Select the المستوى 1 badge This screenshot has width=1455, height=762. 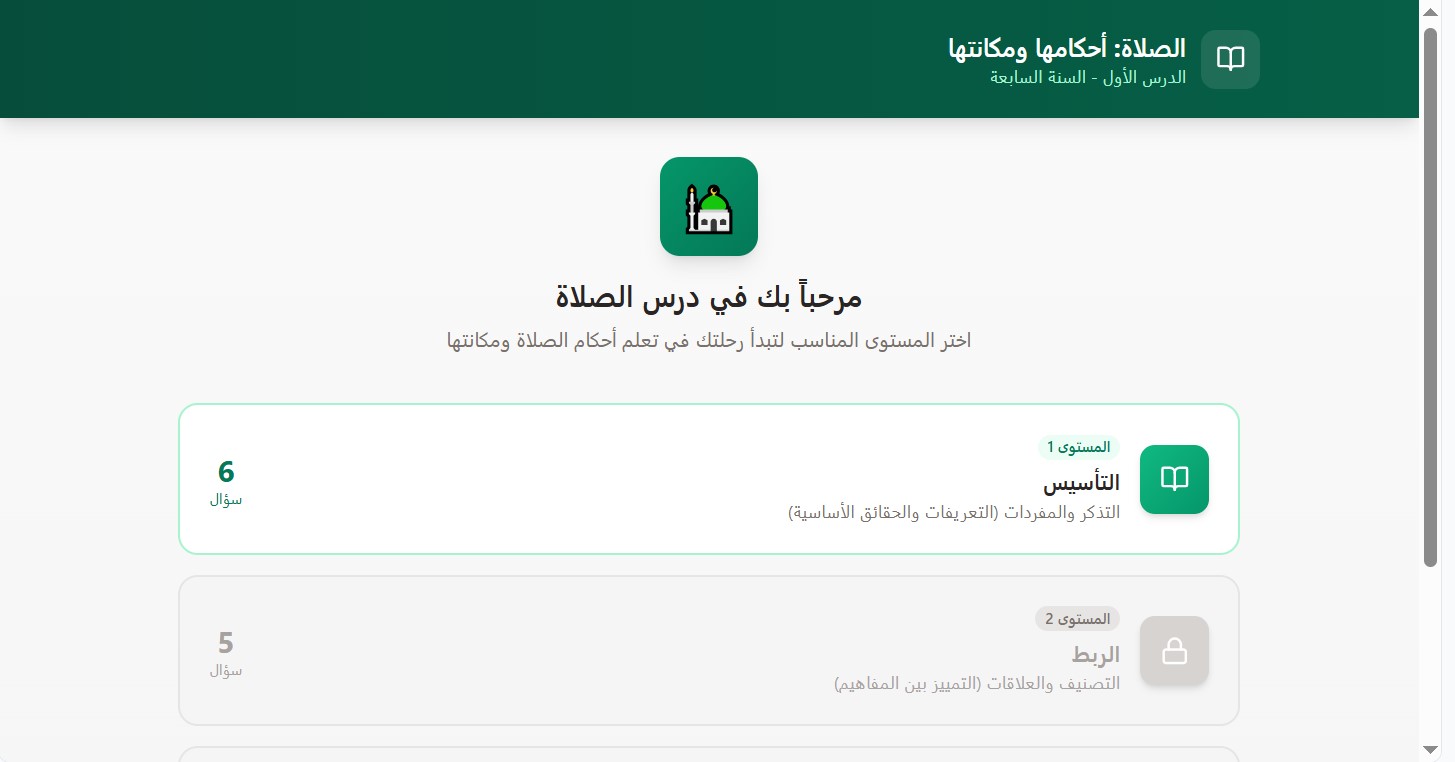point(1078,447)
